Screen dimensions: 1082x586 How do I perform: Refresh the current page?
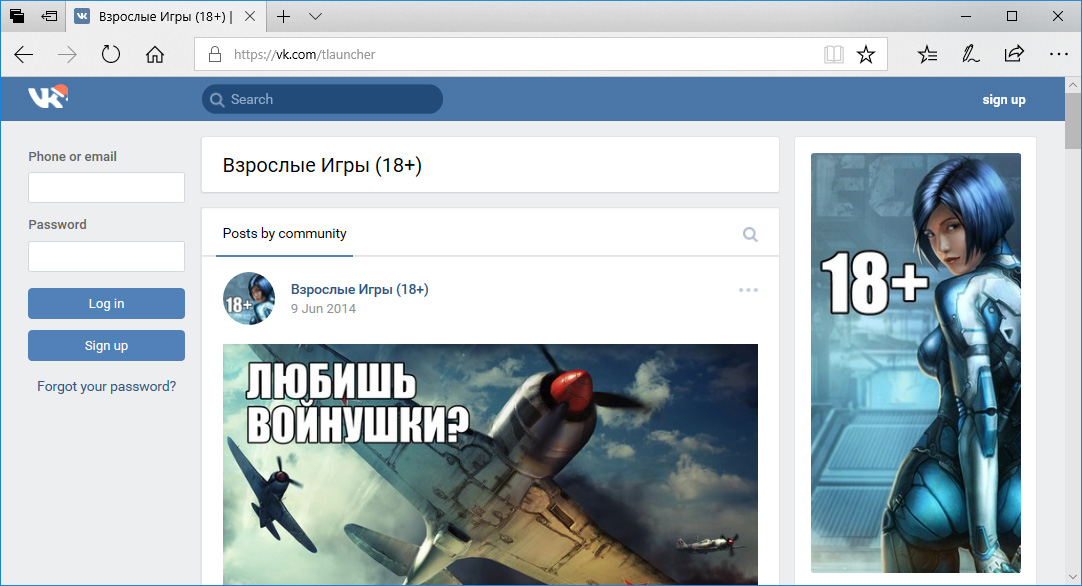[111, 55]
